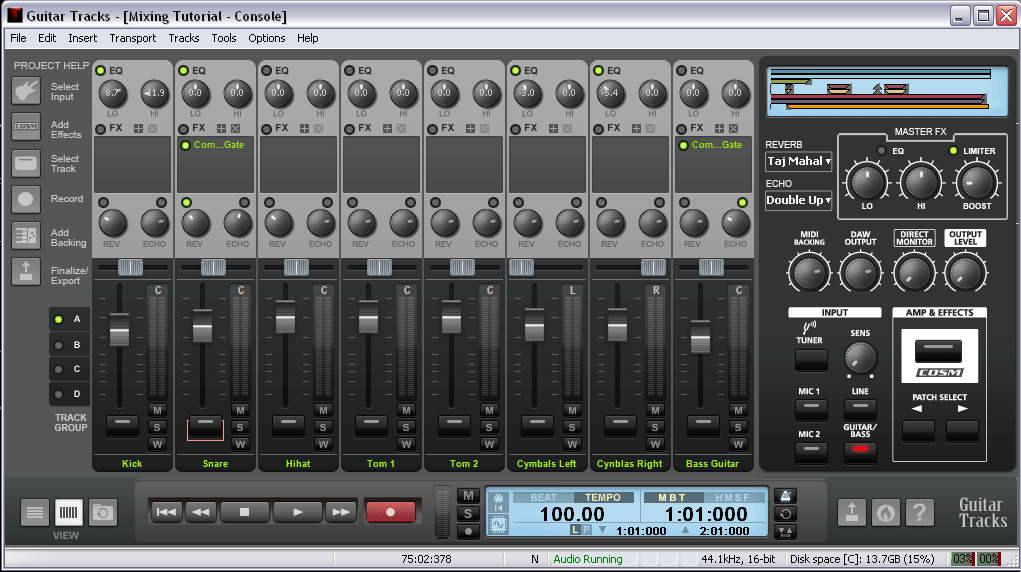1021x572 pixels.
Task: Click the Bass Guitar volume fader
Action: pyautogui.click(x=700, y=337)
